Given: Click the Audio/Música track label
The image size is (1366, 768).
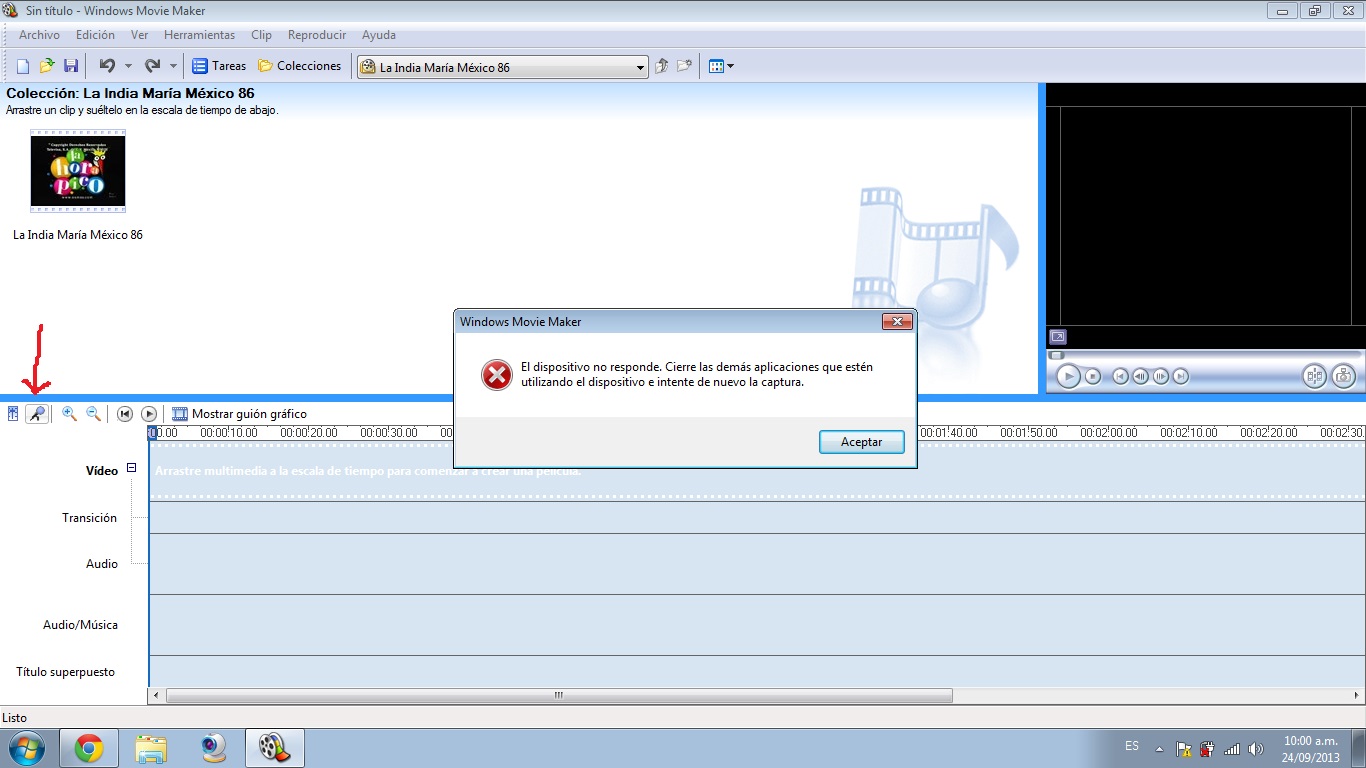Looking at the screenshot, I should (x=80, y=625).
